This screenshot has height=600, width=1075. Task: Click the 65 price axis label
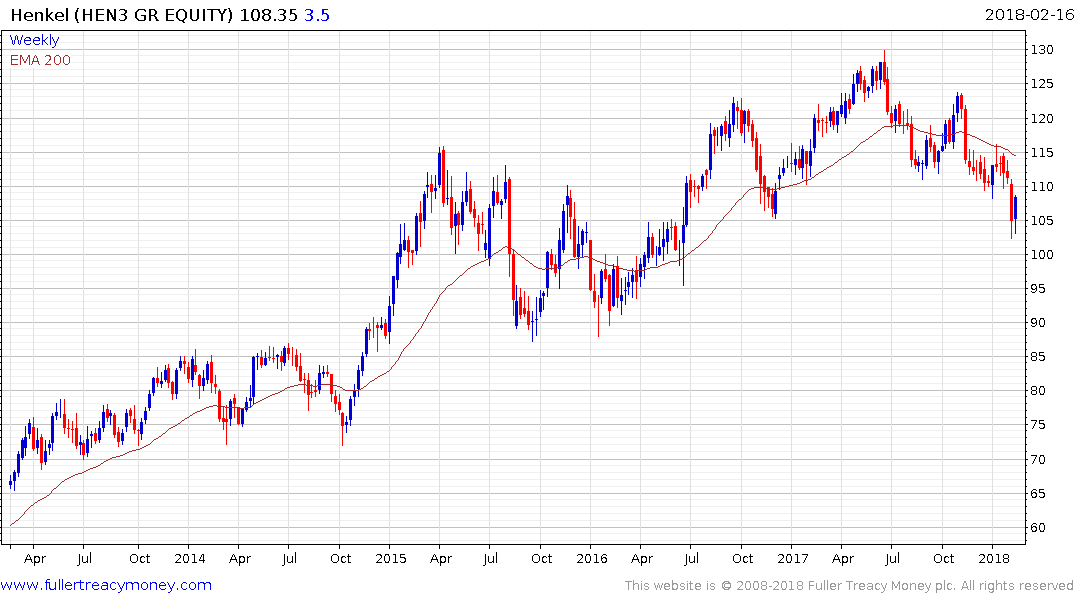click(x=1038, y=494)
